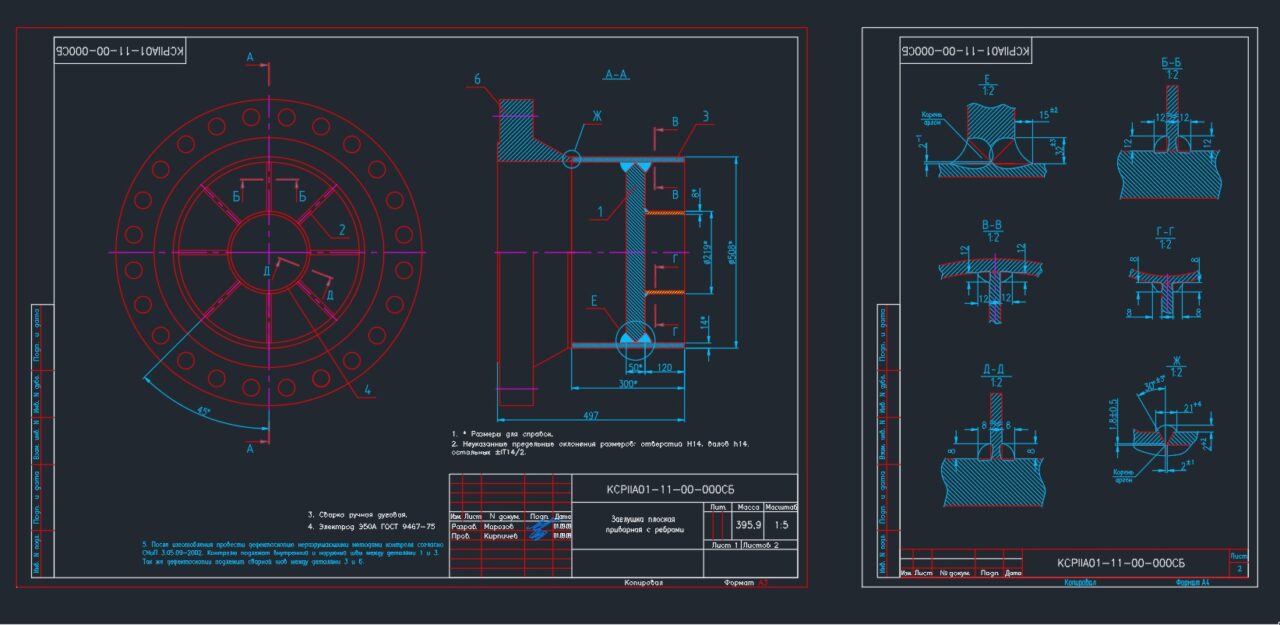Click the detail circle marked Ж in section

tap(571, 158)
